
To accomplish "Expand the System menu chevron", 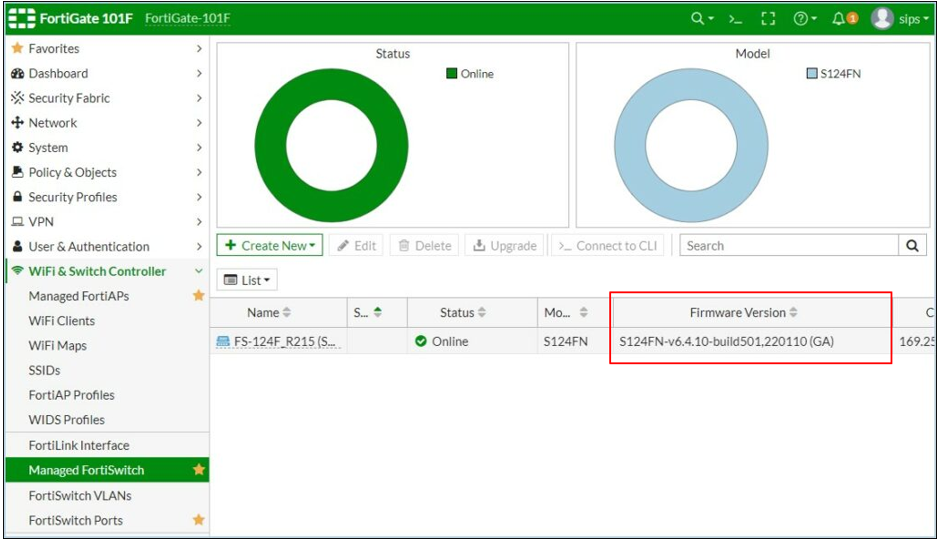I will [199, 147].
